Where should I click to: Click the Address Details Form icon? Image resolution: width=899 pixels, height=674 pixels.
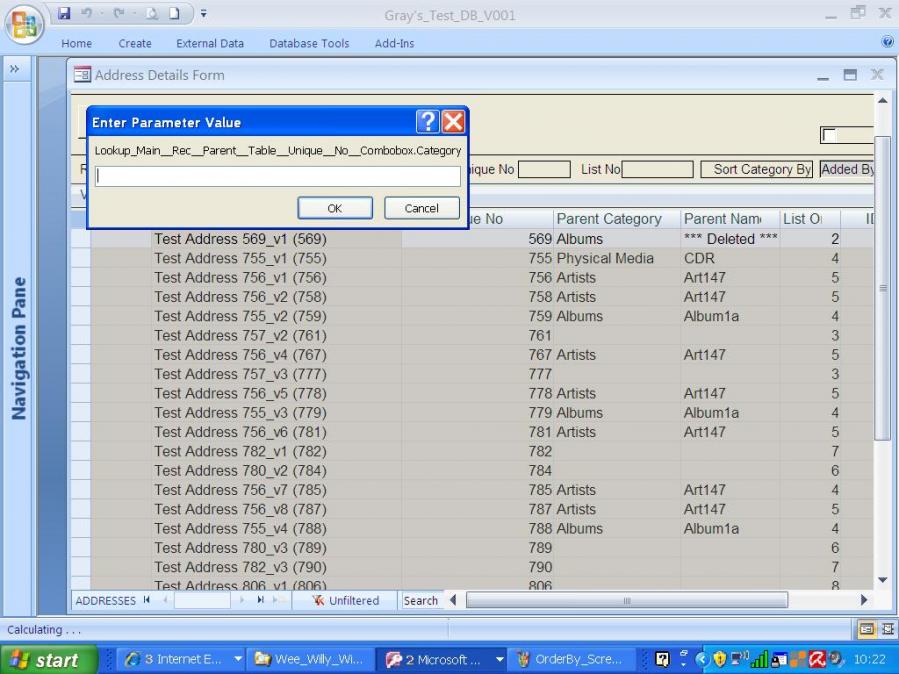tap(82, 75)
